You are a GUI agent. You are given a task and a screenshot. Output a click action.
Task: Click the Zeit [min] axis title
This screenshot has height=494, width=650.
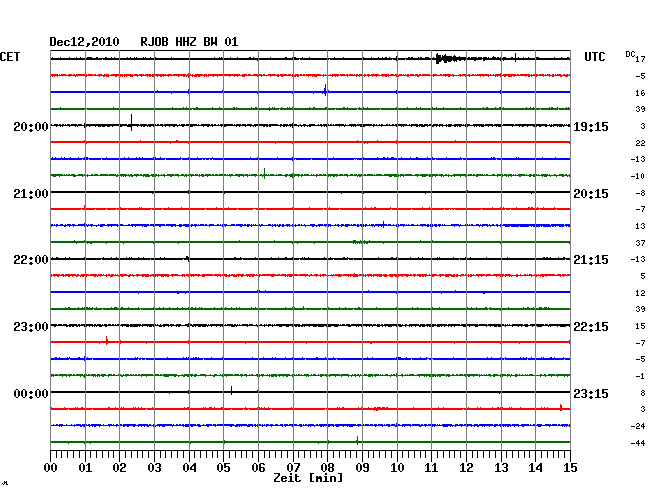[x=308, y=478]
